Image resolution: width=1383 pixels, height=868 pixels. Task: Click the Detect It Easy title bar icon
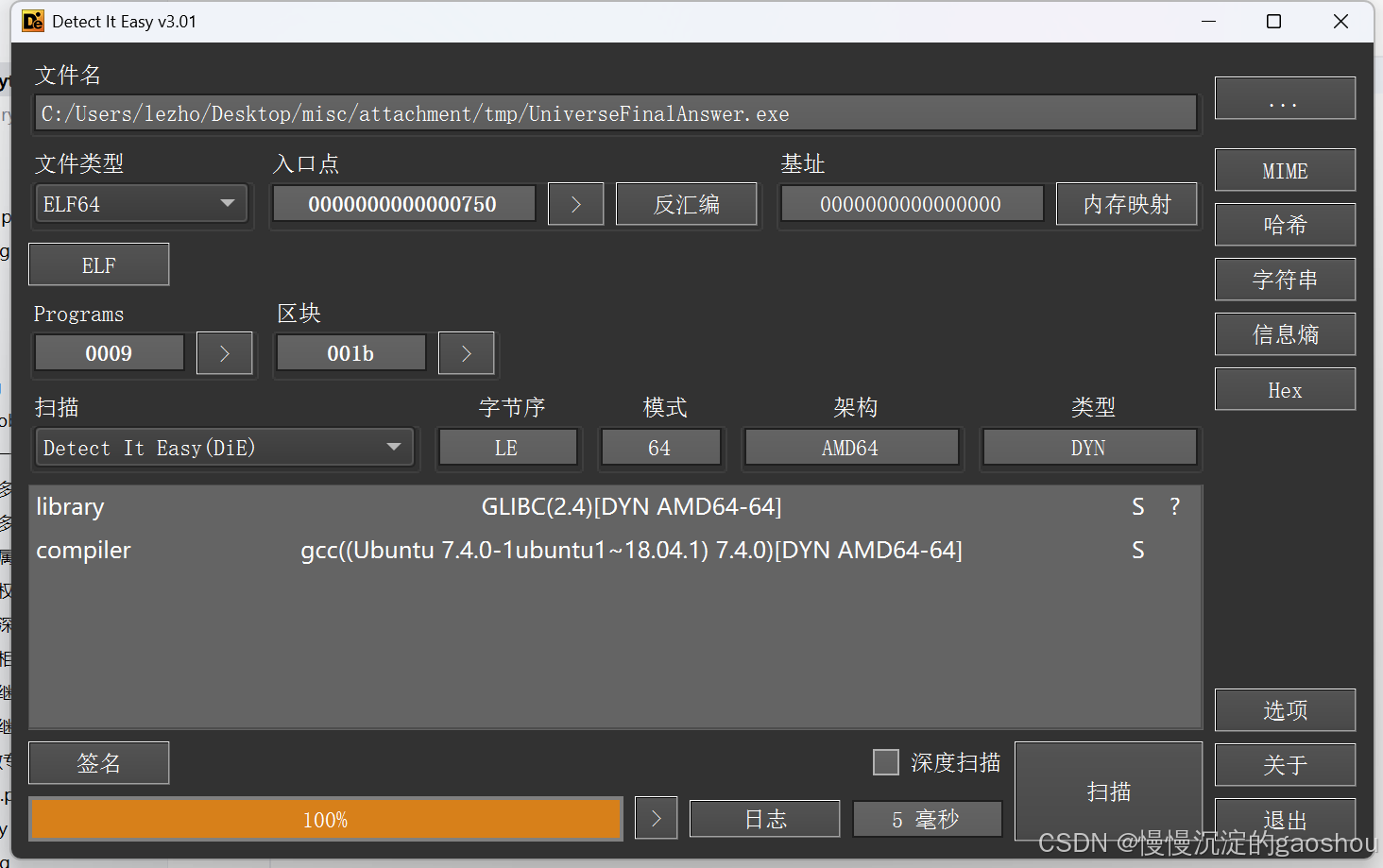tap(33, 21)
